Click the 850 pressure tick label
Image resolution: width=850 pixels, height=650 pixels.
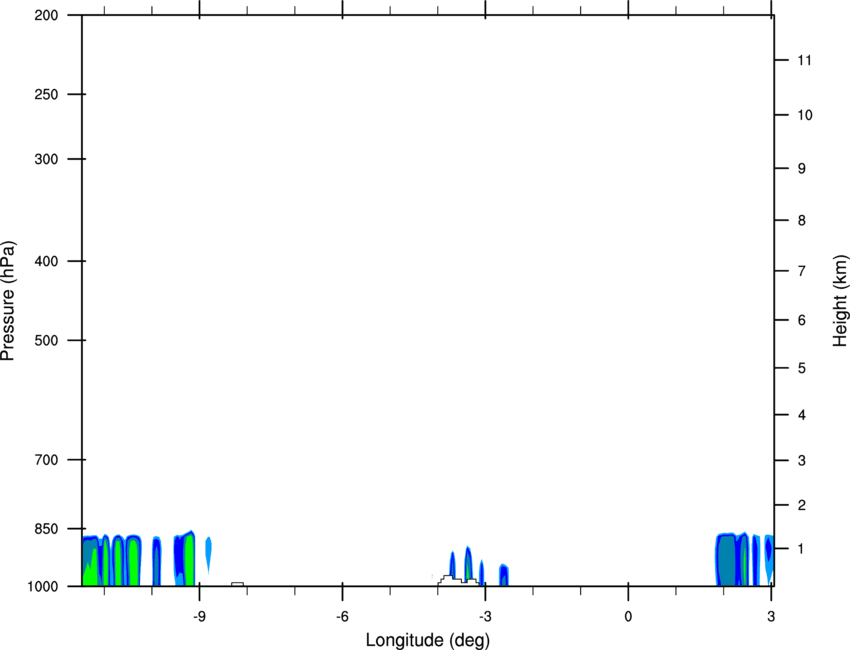point(46,529)
